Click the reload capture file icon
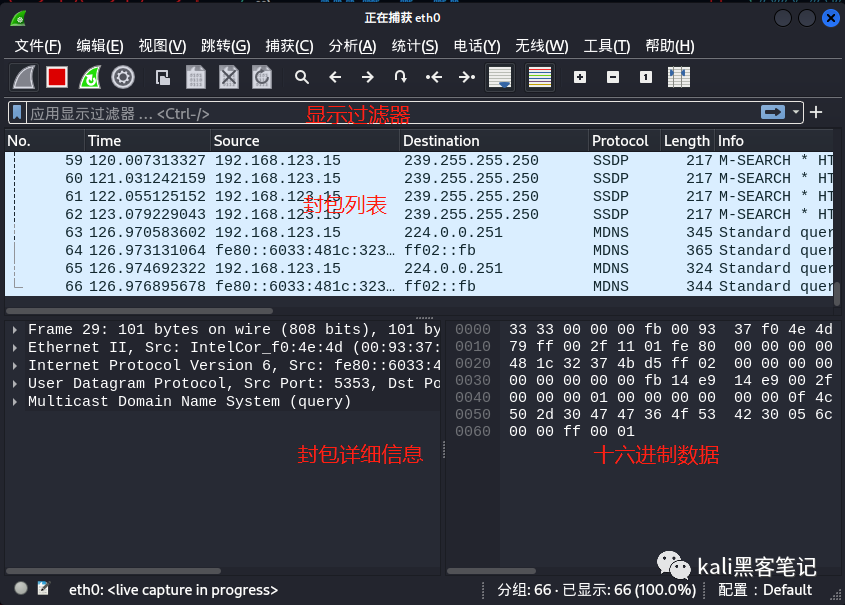Image resolution: width=845 pixels, height=605 pixels. coord(262,78)
